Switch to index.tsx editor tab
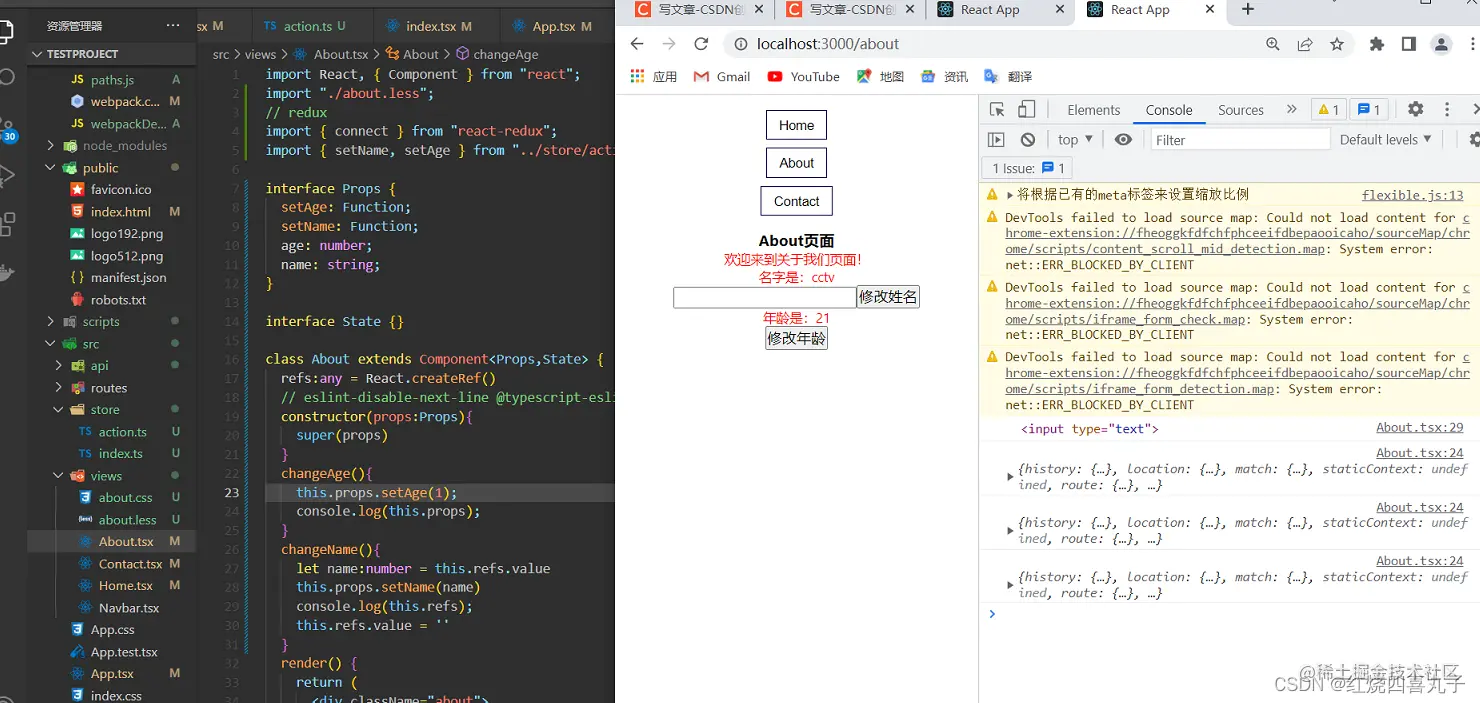 click(x=437, y=26)
